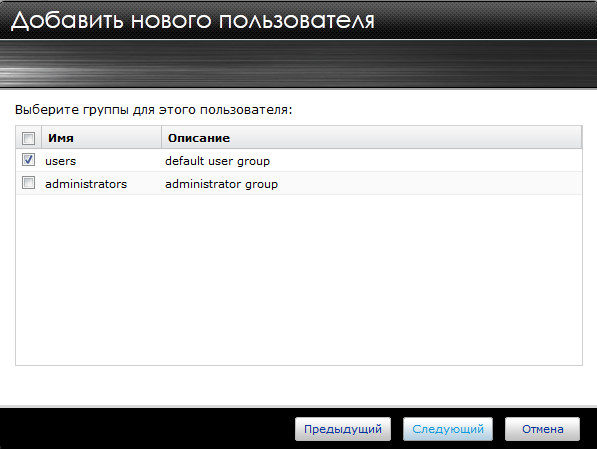Image resolution: width=597 pixels, height=449 pixels.
Task: Select the users group name
Action: coord(61,161)
